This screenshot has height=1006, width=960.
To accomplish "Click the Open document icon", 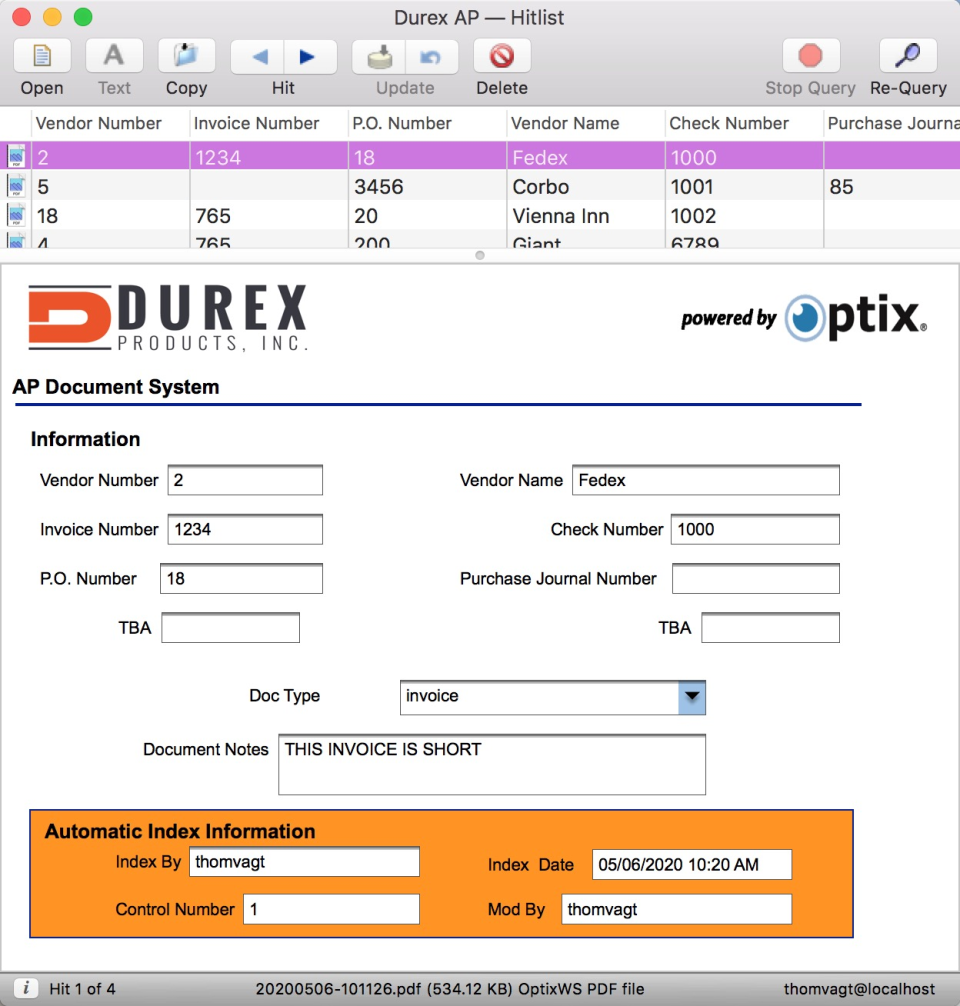I will (40, 56).
